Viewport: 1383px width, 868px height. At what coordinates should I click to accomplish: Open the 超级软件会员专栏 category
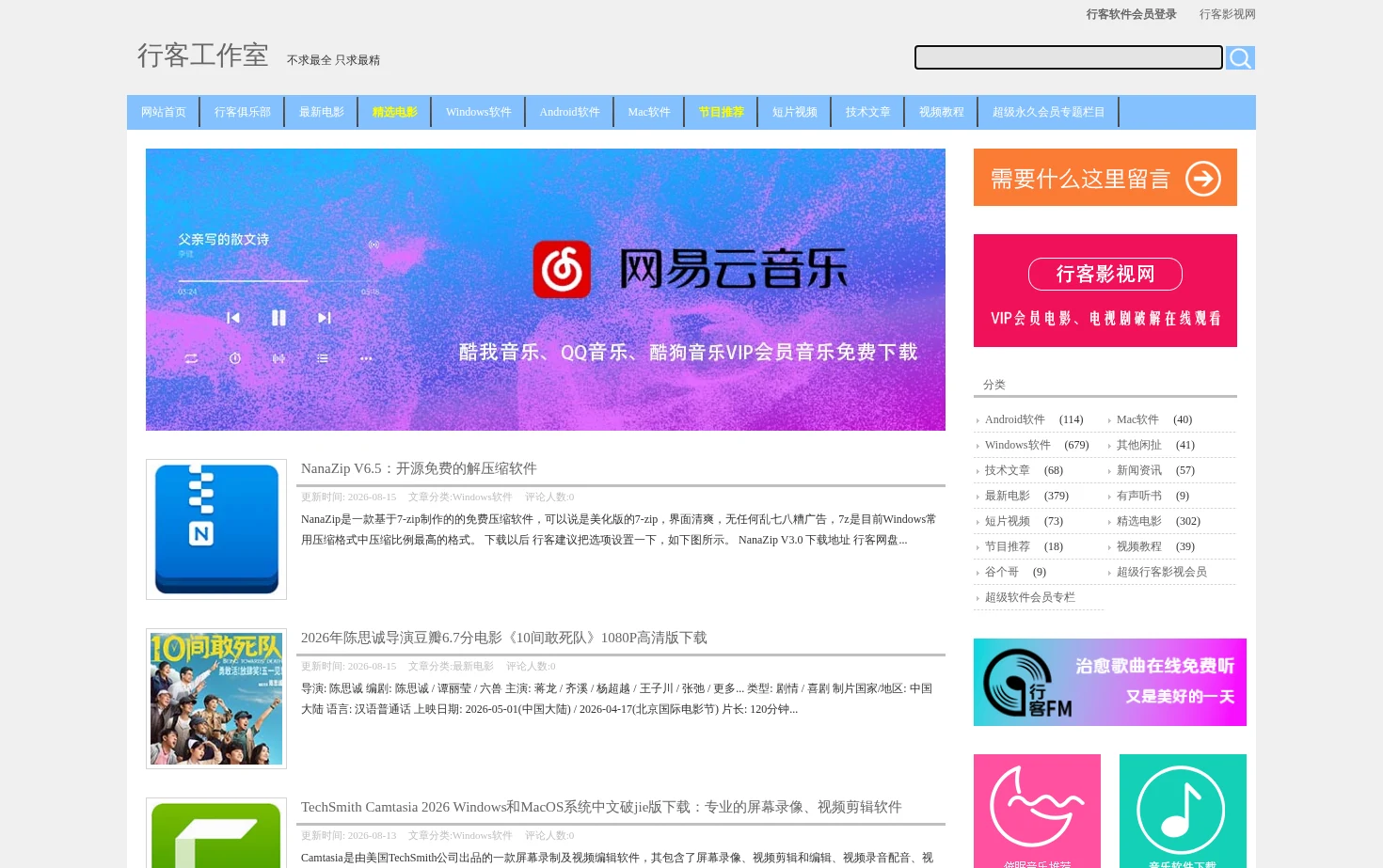tap(1029, 597)
